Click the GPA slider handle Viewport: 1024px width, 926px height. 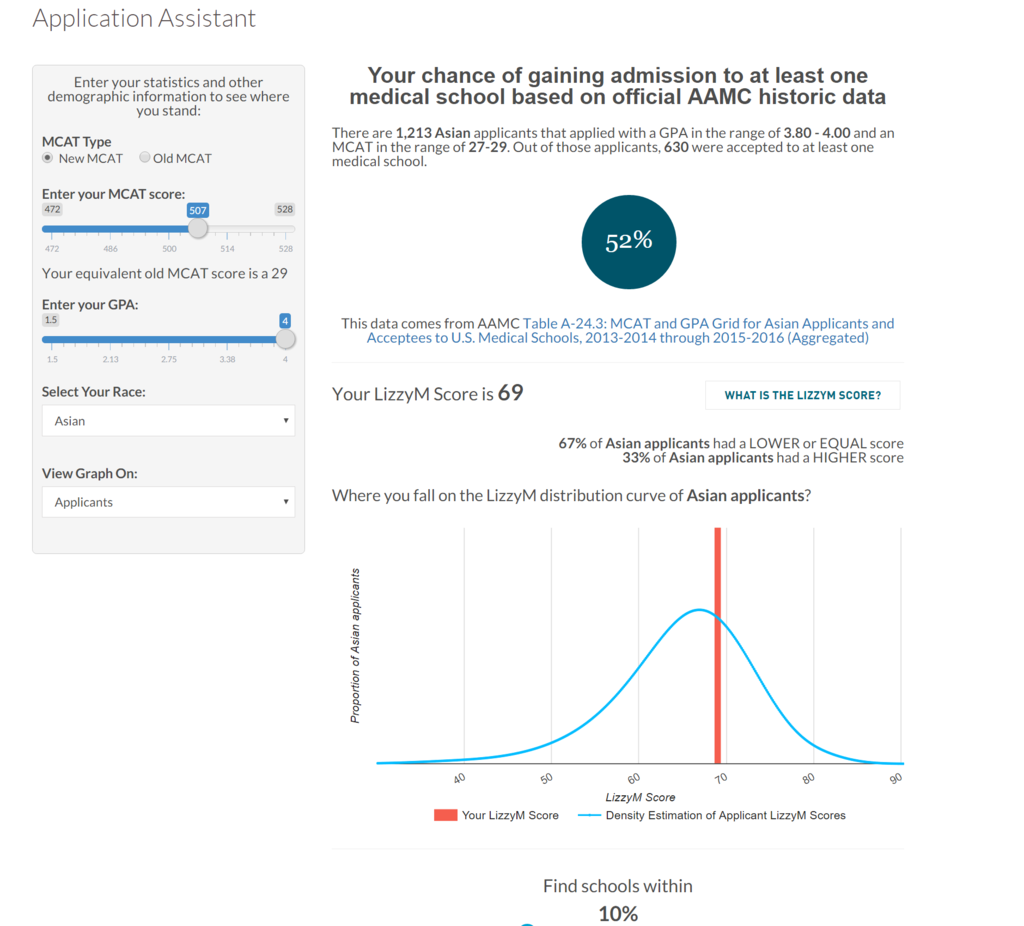tap(285, 339)
